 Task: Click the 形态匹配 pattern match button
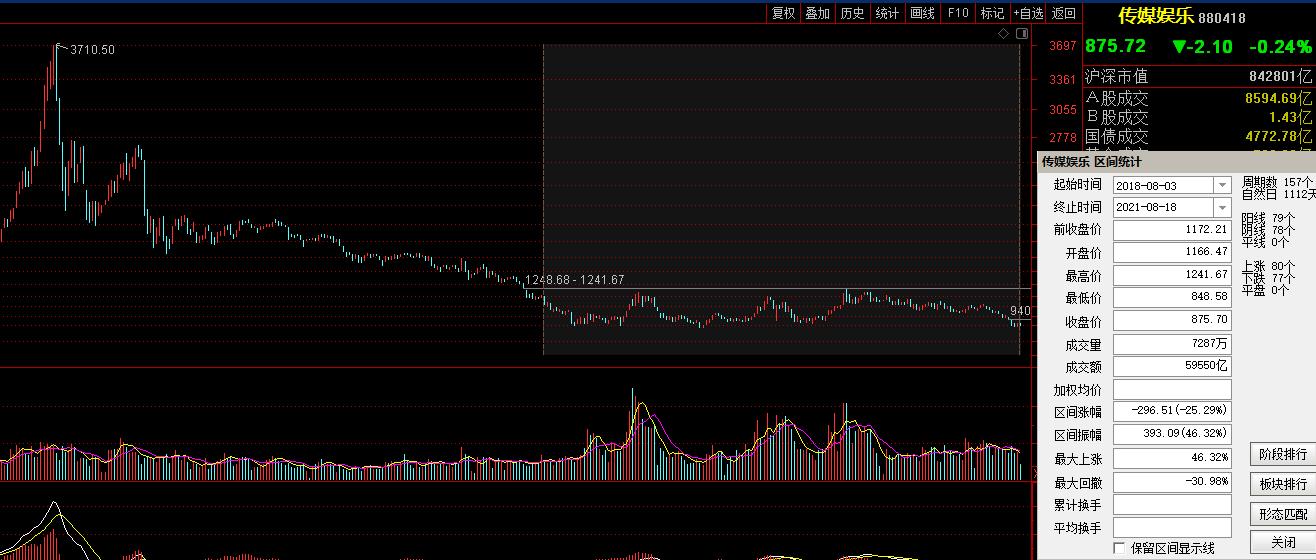tap(1282, 513)
